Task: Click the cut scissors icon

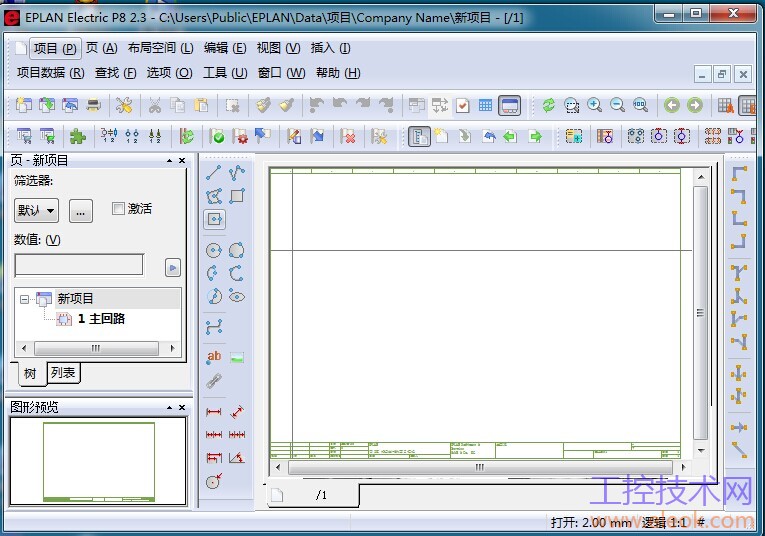Action: pos(155,105)
